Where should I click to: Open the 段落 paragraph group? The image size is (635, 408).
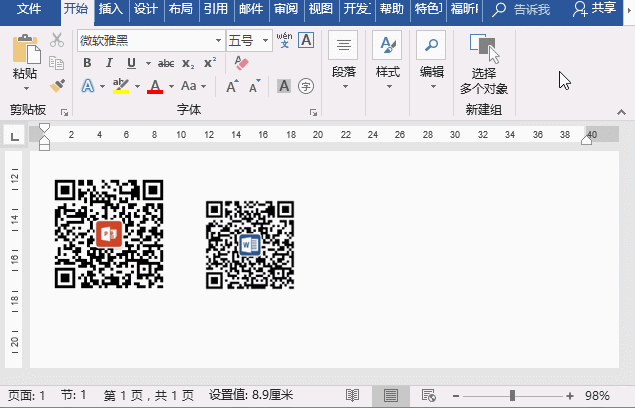point(343,61)
